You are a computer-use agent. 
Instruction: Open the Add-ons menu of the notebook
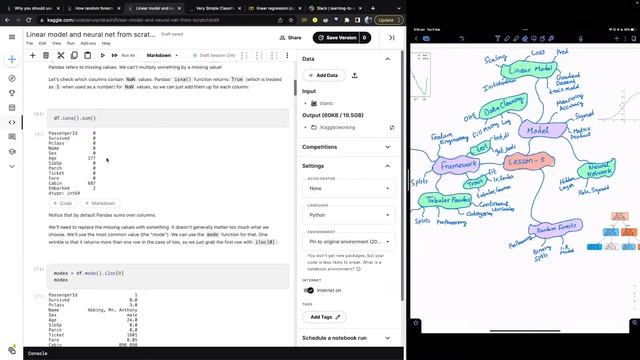[x=88, y=43]
